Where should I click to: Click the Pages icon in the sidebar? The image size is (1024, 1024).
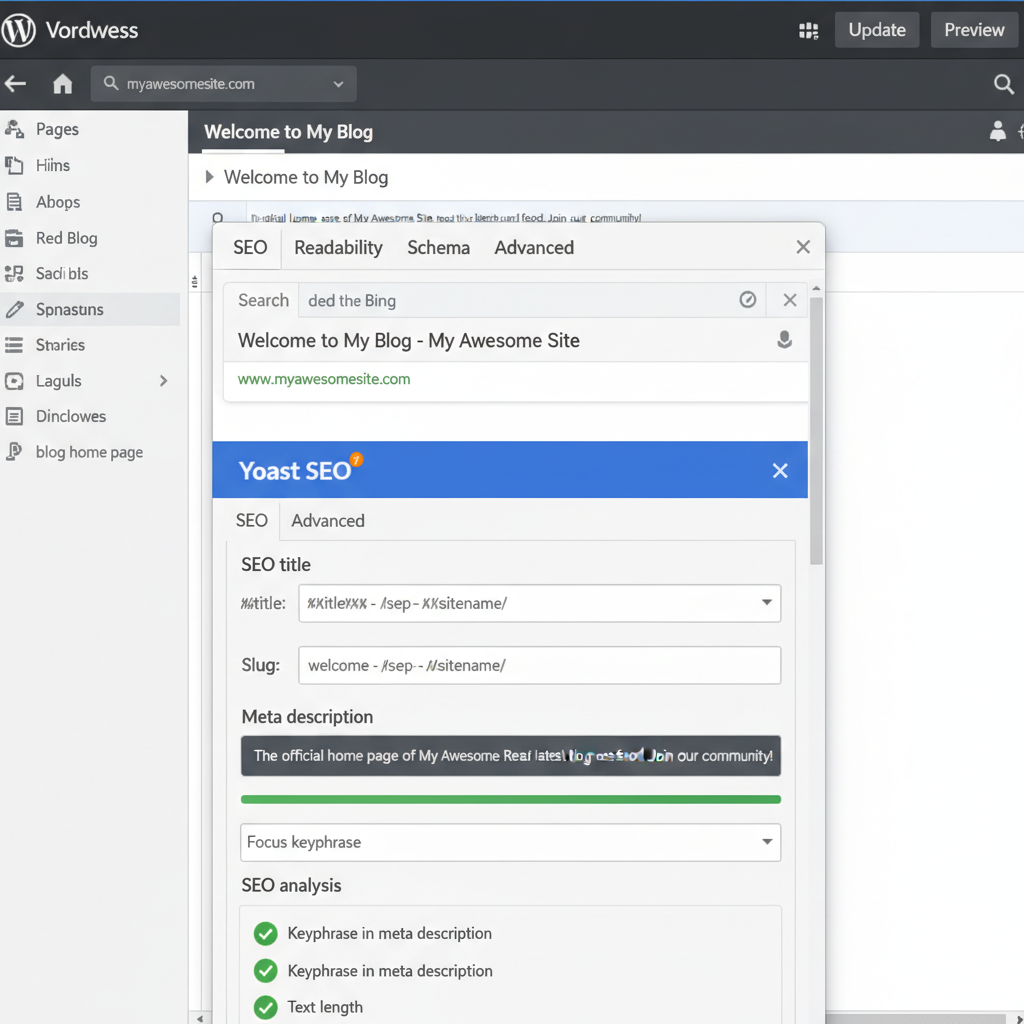17,129
